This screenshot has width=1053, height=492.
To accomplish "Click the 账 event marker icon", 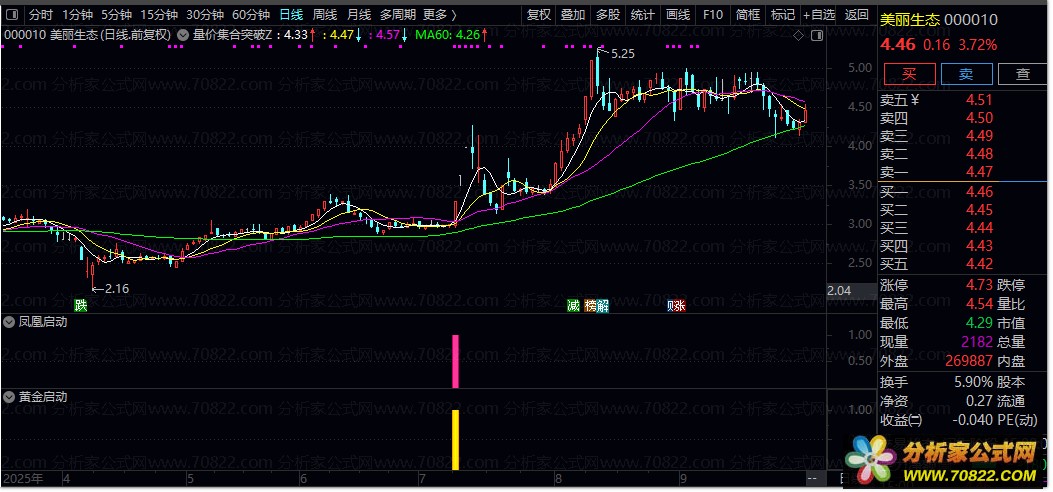I will [x=677, y=305].
